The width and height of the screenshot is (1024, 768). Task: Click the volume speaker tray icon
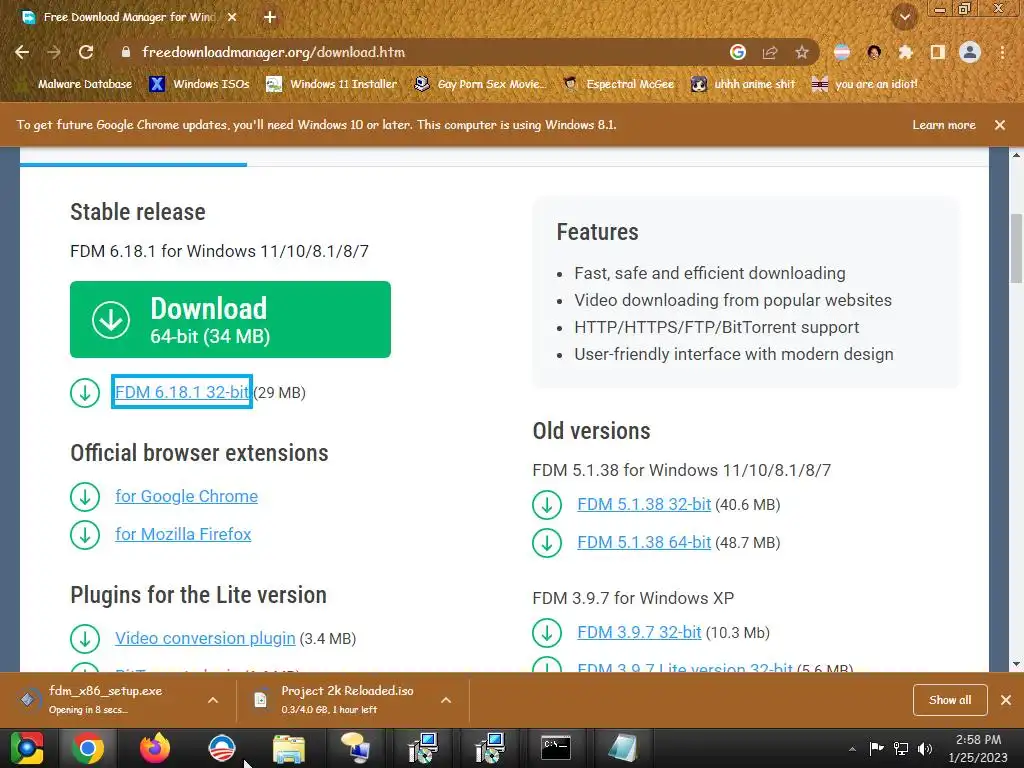[924, 749]
